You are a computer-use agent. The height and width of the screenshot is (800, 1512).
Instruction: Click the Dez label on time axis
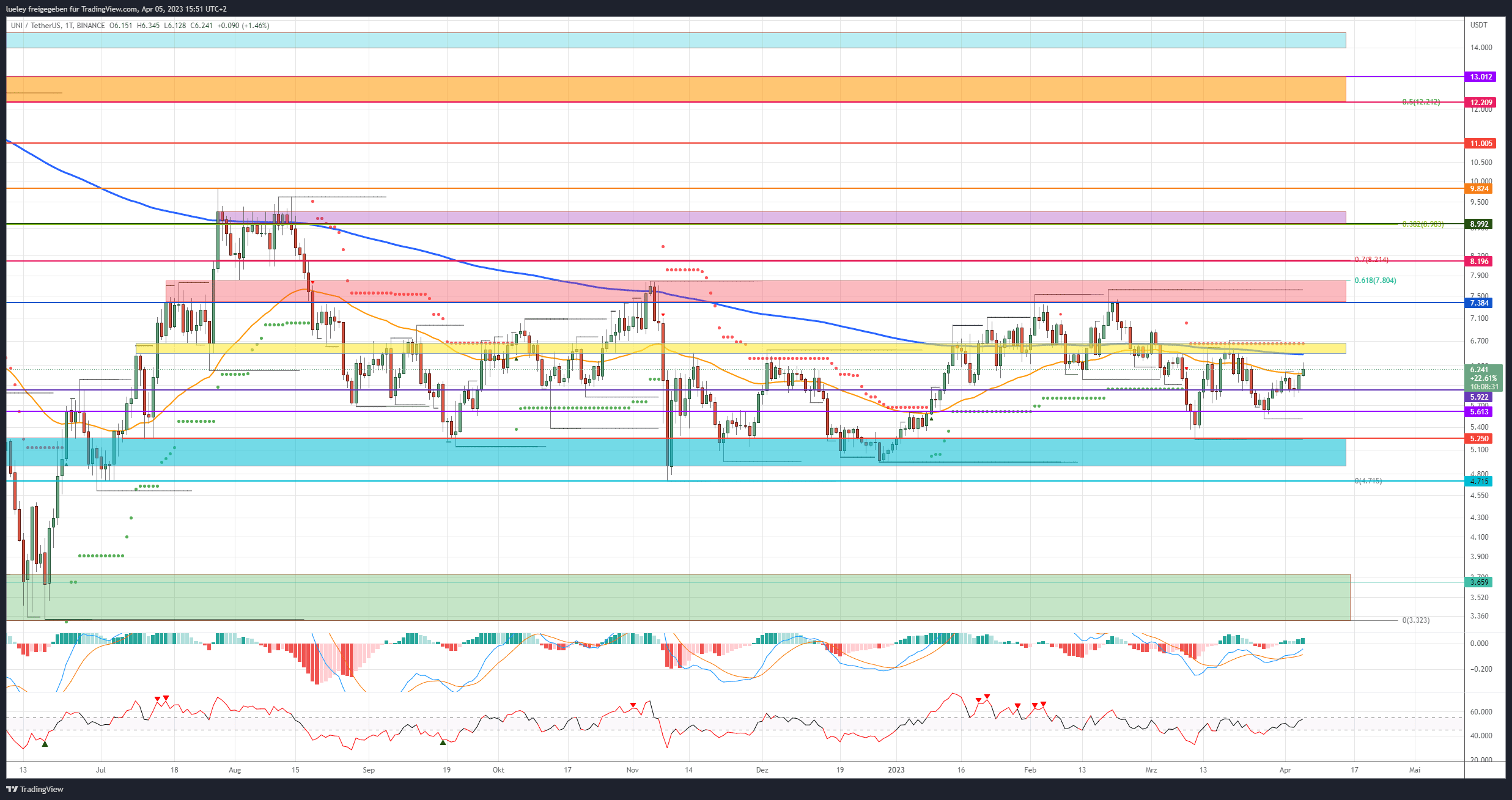pyautogui.click(x=762, y=770)
